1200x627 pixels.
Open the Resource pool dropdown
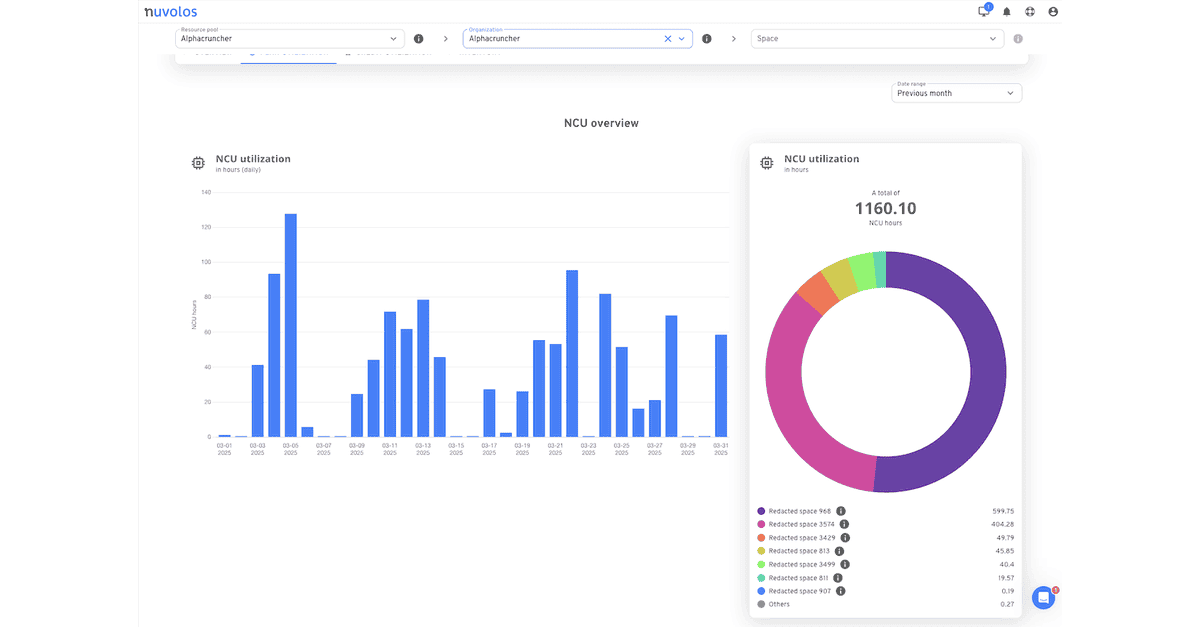(290, 38)
